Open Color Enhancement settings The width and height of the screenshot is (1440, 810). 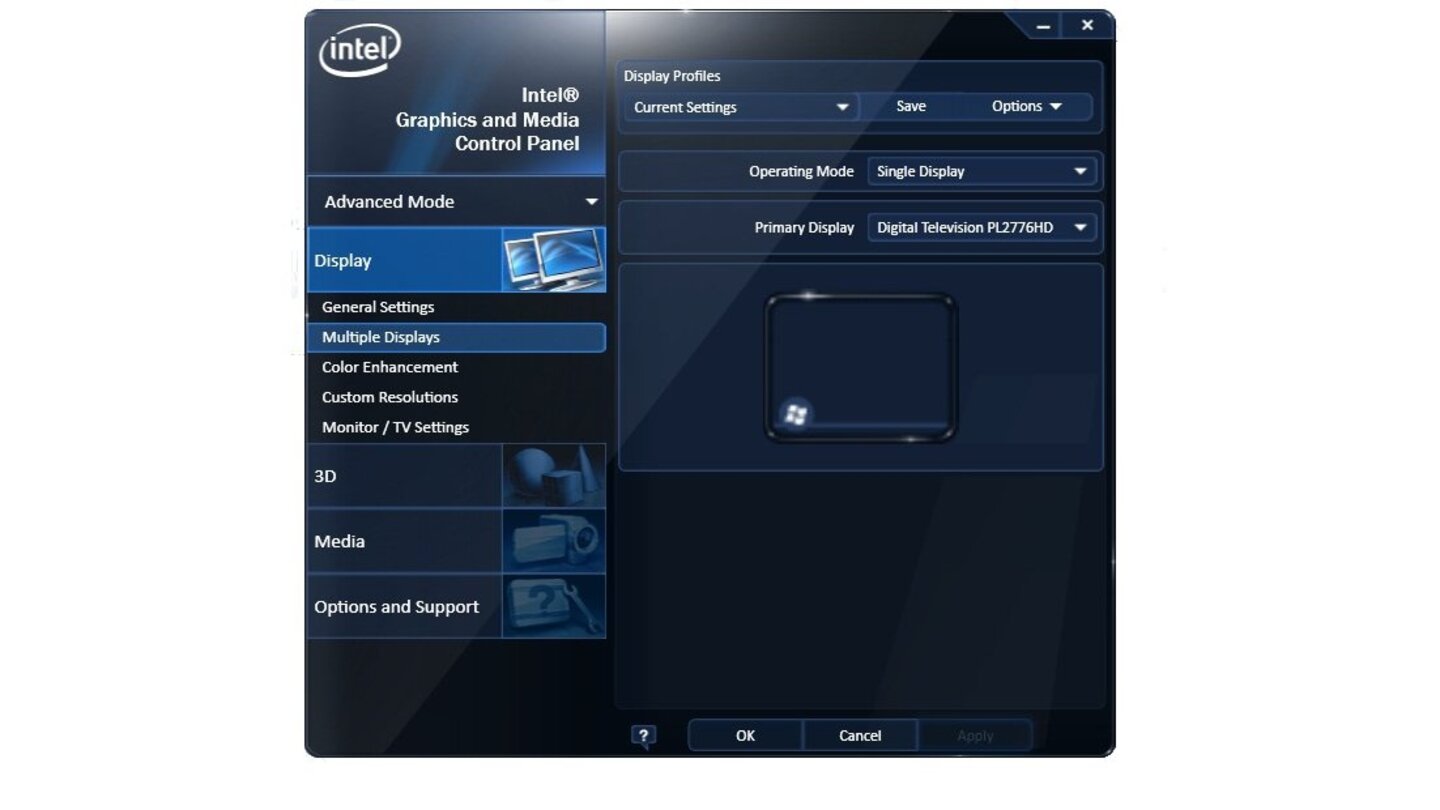coord(390,367)
